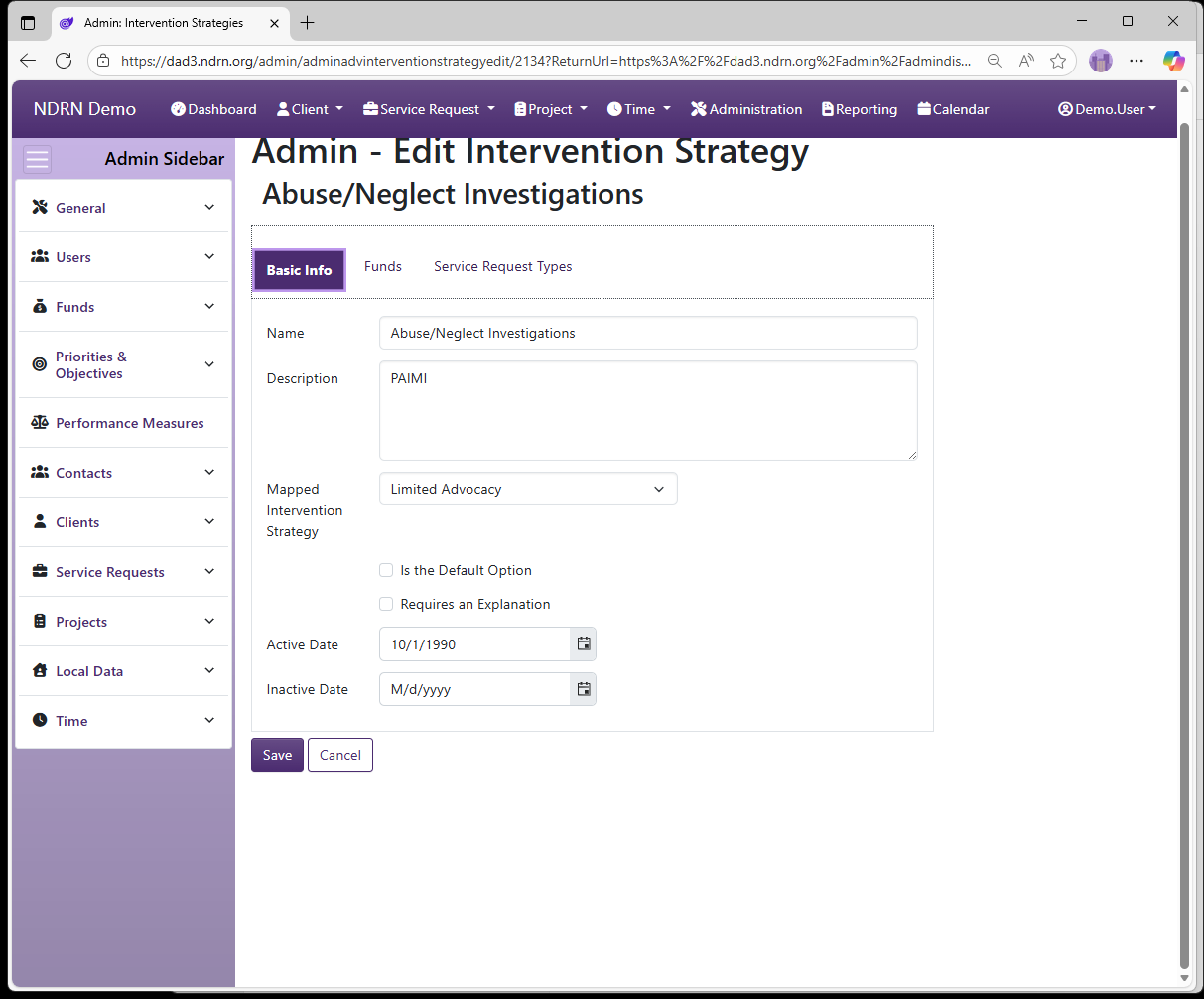The image size is (1204, 999).
Task: Check Is the Default Option
Action: [x=386, y=570]
